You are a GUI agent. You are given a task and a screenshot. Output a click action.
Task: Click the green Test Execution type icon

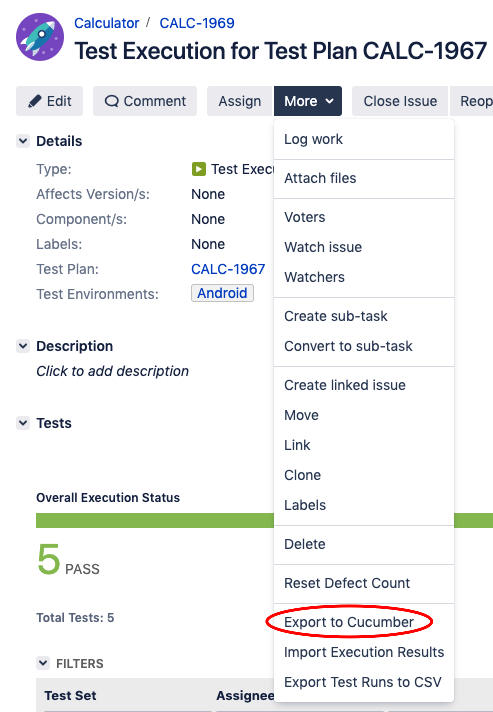pyautogui.click(x=199, y=169)
